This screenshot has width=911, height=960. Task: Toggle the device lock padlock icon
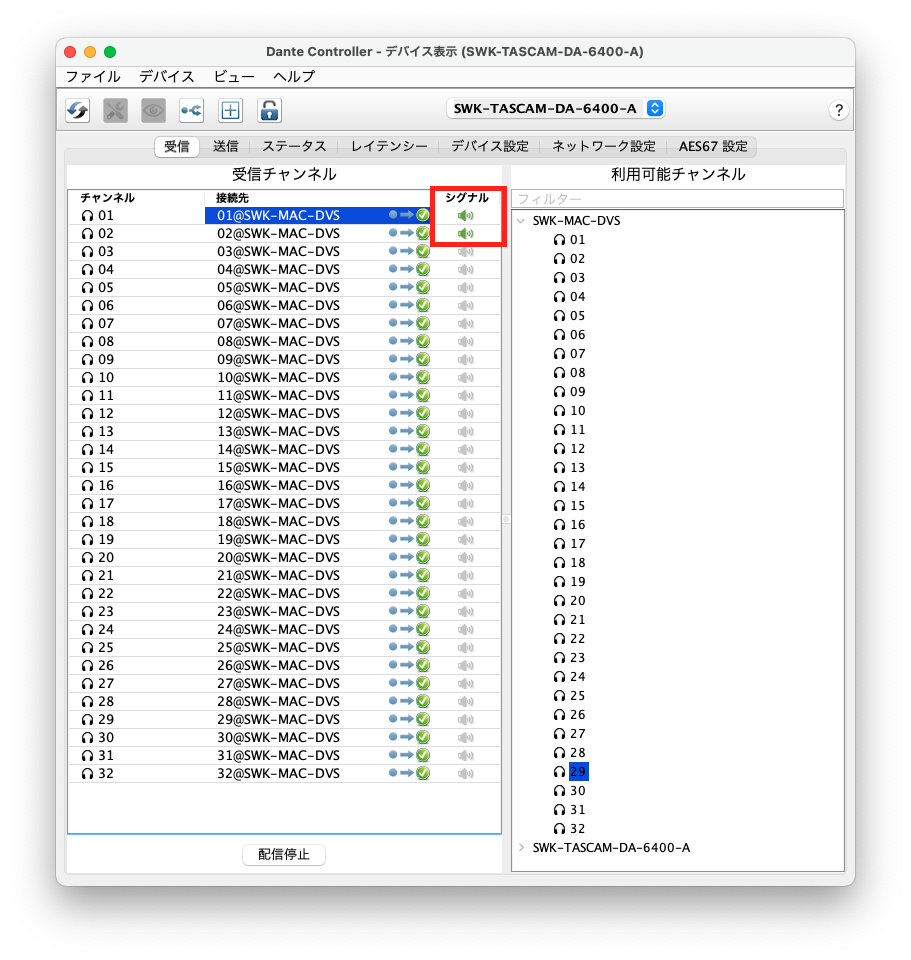point(269,110)
